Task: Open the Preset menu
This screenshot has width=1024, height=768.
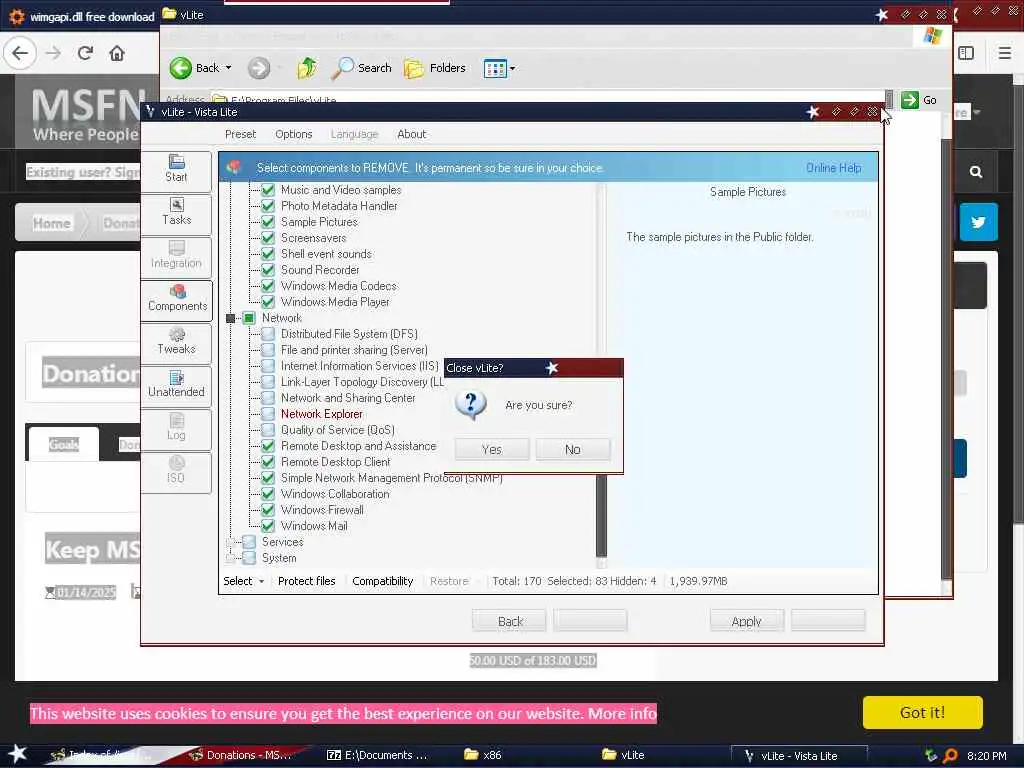Action: tap(240, 134)
